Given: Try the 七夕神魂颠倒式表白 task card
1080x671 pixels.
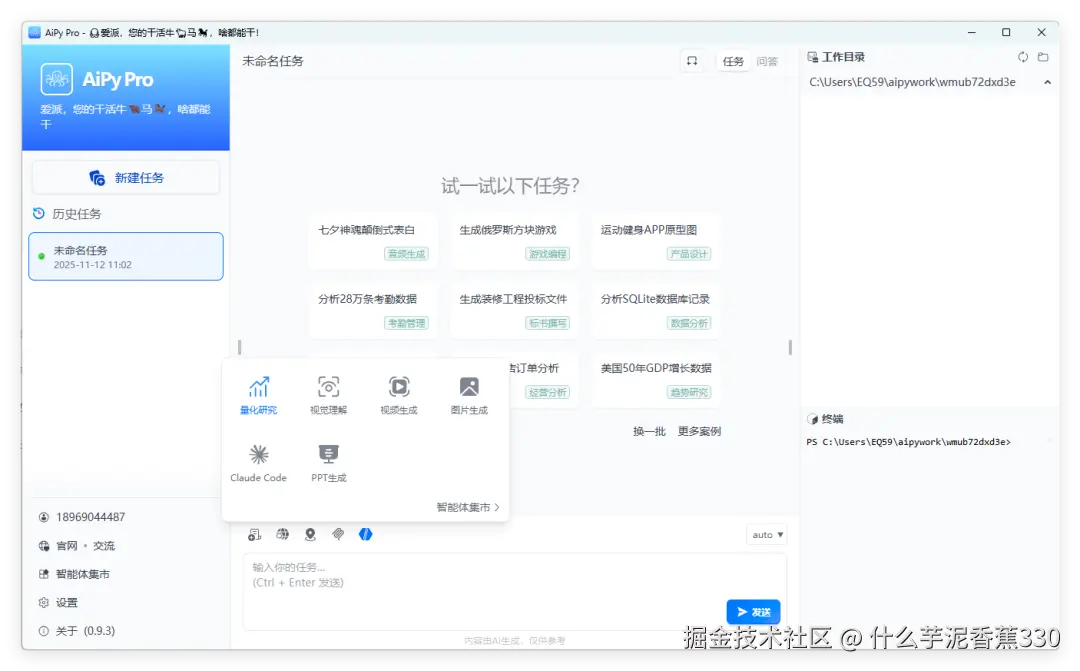Looking at the screenshot, I should (373, 240).
